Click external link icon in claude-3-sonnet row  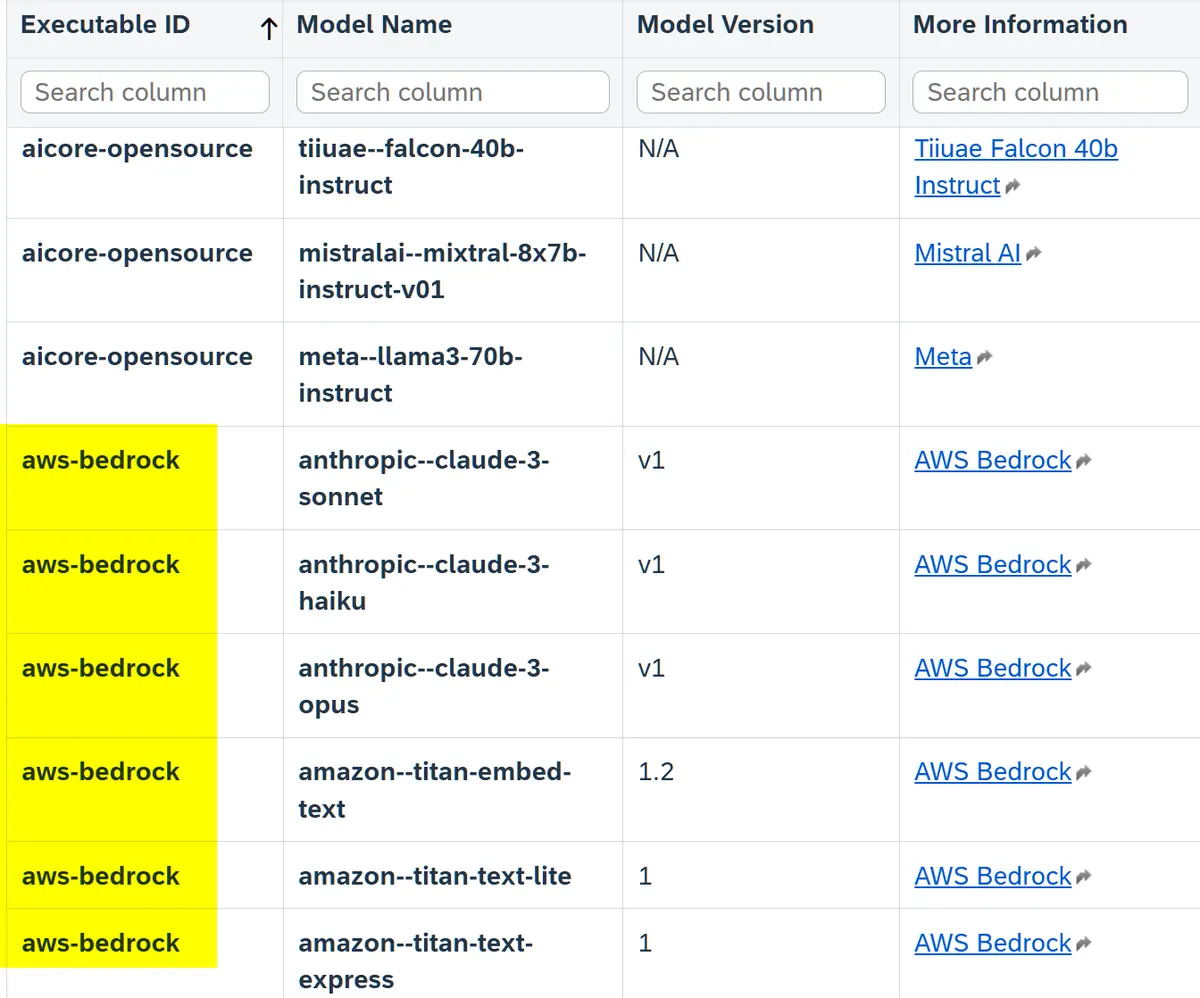coord(1083,461)
